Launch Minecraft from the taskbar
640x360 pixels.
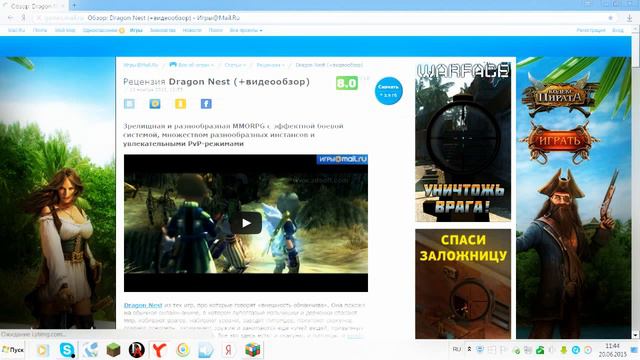[113, 350]
